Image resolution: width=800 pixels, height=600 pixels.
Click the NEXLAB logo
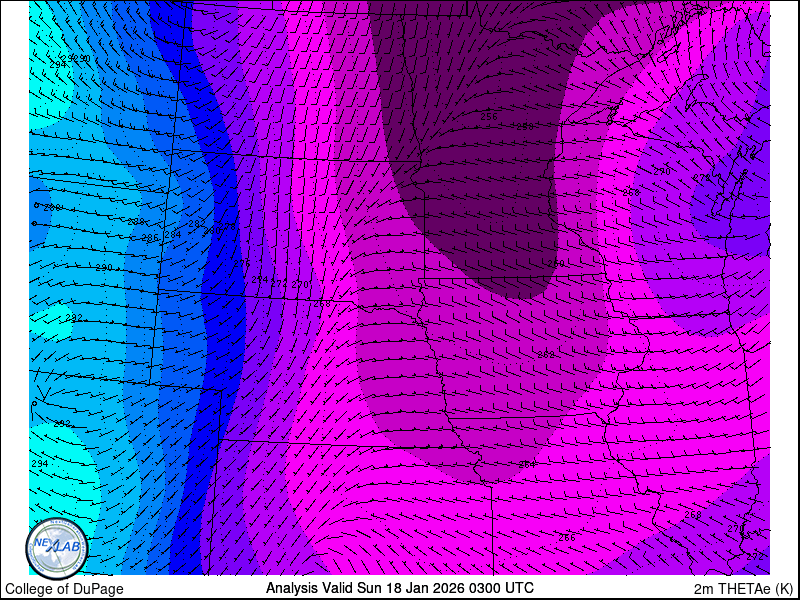point(57,549)
